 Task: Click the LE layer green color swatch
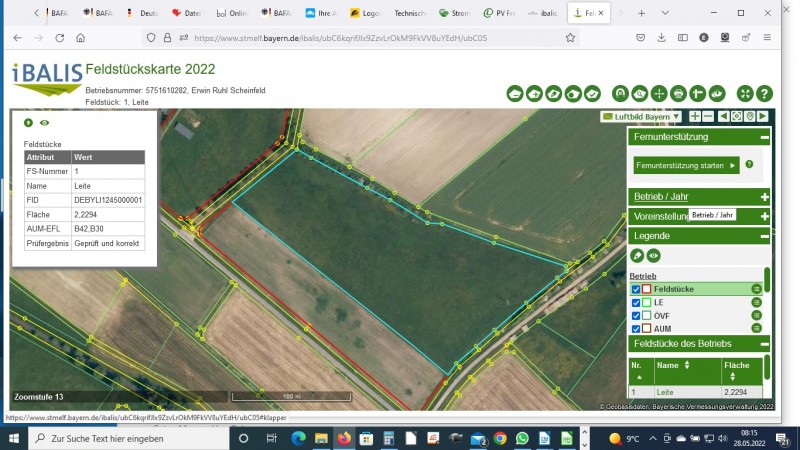point(647,302)
